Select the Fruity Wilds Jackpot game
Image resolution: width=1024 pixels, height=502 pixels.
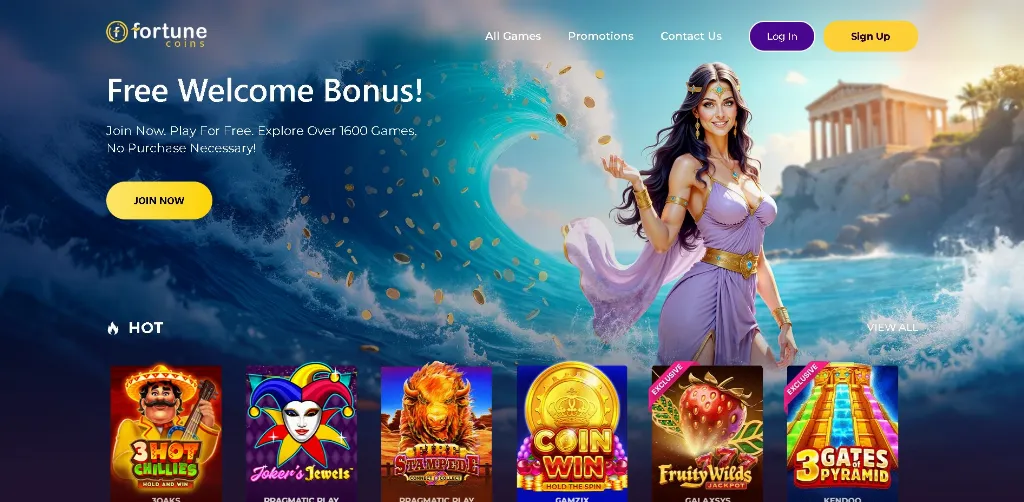pyautogui.click(x=707, y=433)
